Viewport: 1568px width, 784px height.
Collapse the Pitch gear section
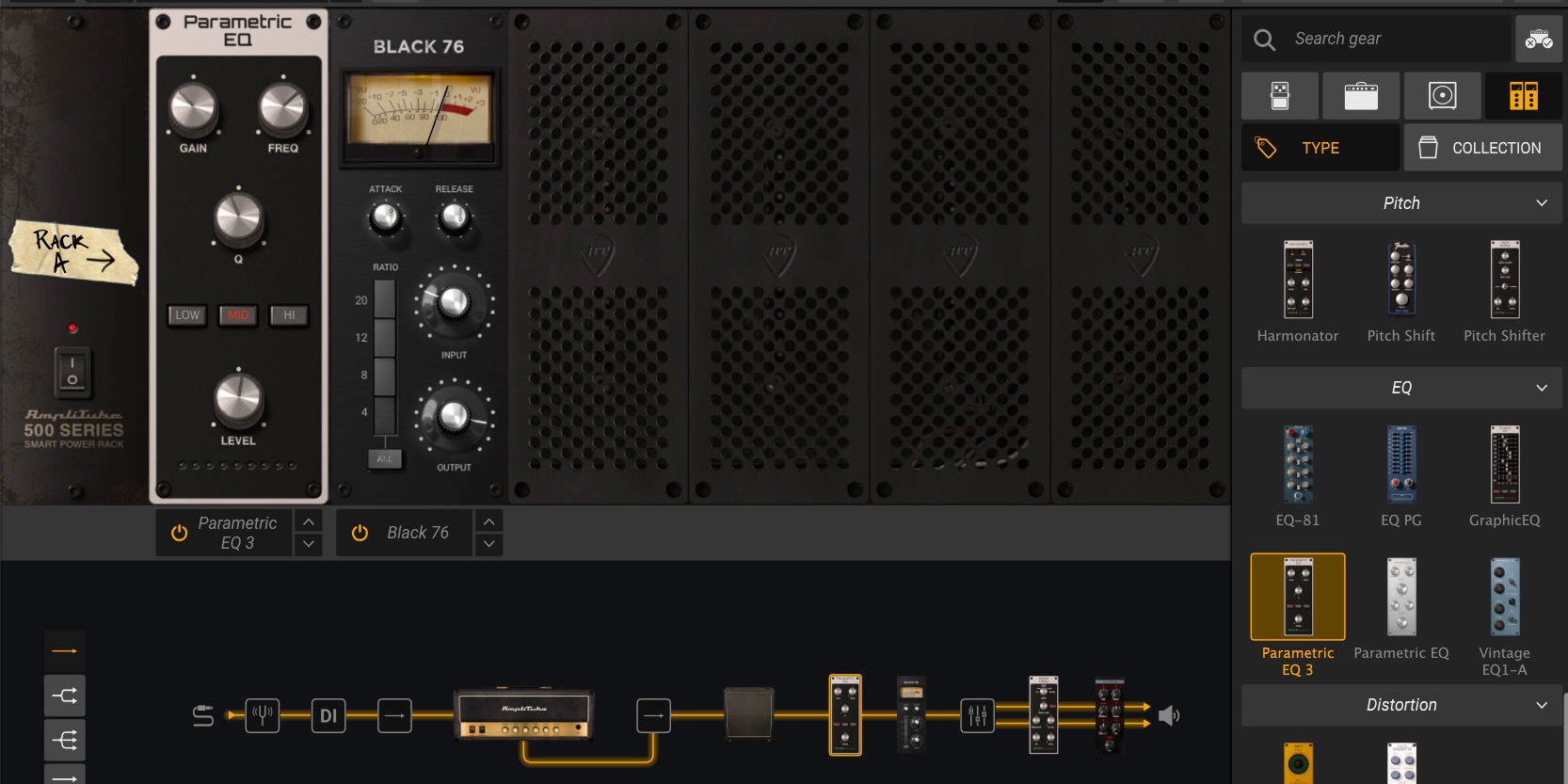pyautogui.click(x=1541, y=203)
